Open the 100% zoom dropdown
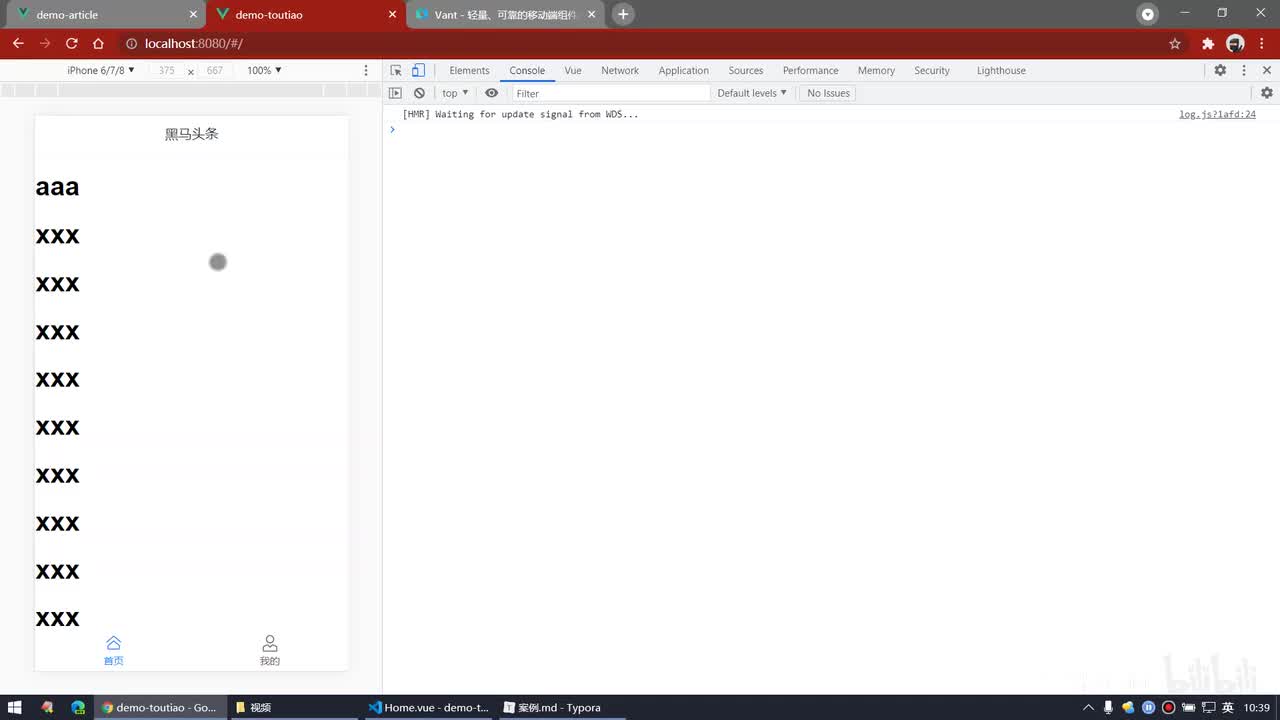The image size is (1280, 720). click(x=265, y=70)
